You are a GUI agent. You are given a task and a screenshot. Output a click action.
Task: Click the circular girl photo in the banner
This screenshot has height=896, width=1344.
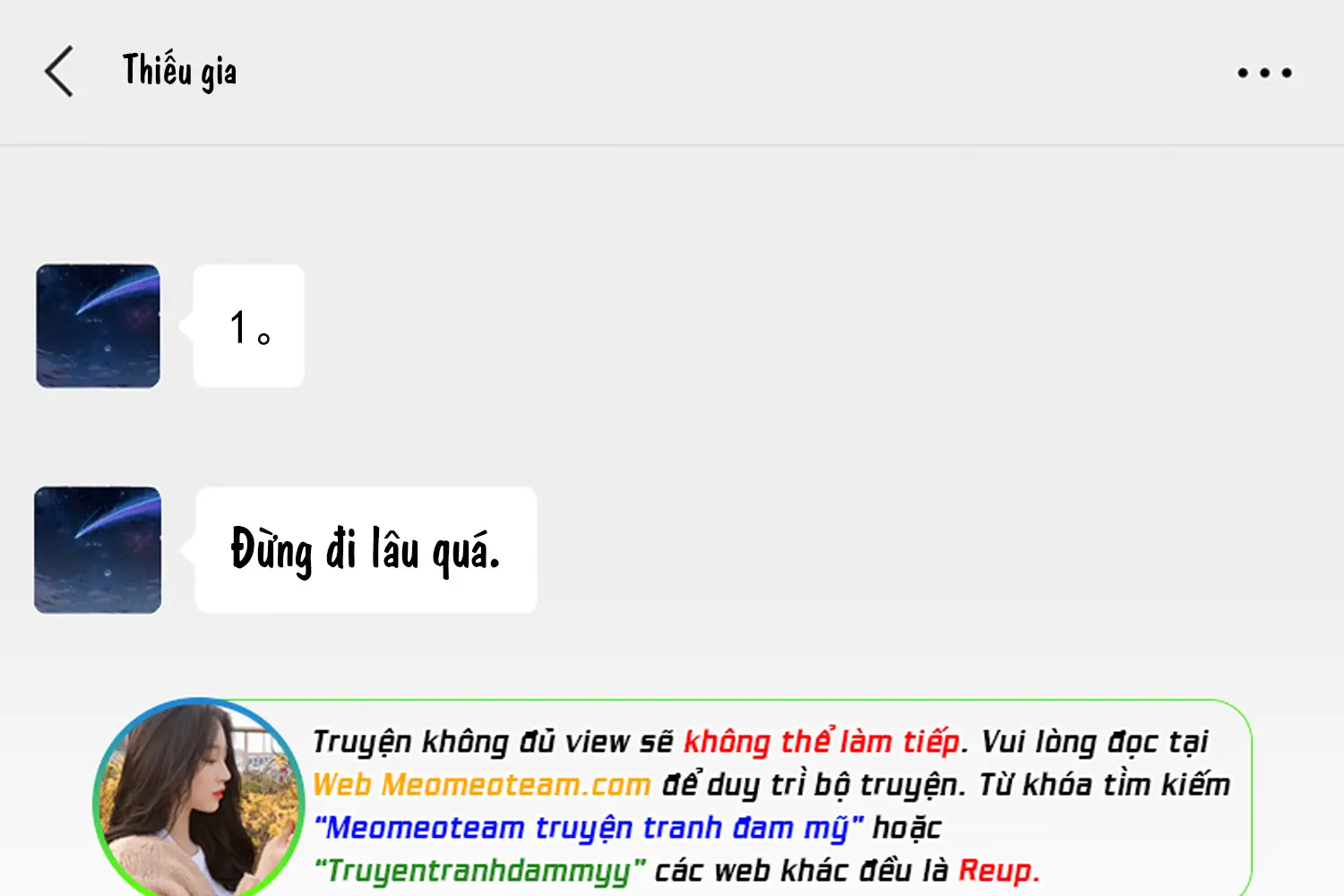199,799
